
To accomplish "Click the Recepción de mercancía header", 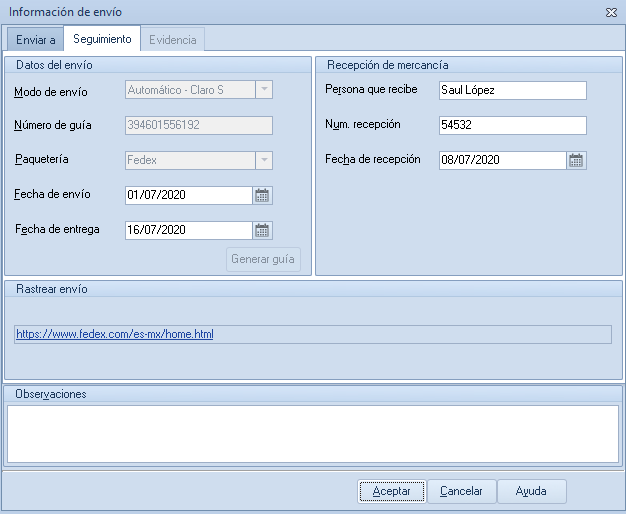I will pos(388,65).
